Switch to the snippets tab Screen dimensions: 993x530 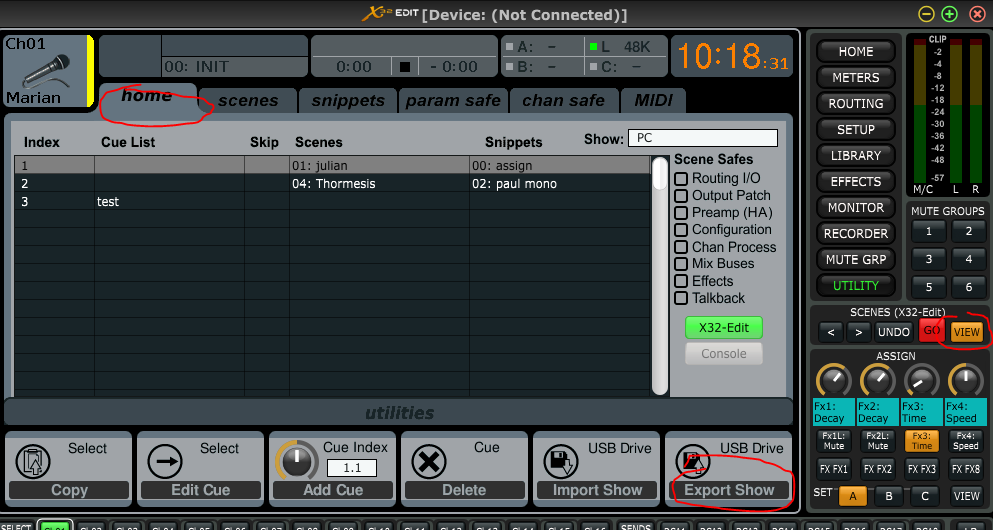pos(348,101)
